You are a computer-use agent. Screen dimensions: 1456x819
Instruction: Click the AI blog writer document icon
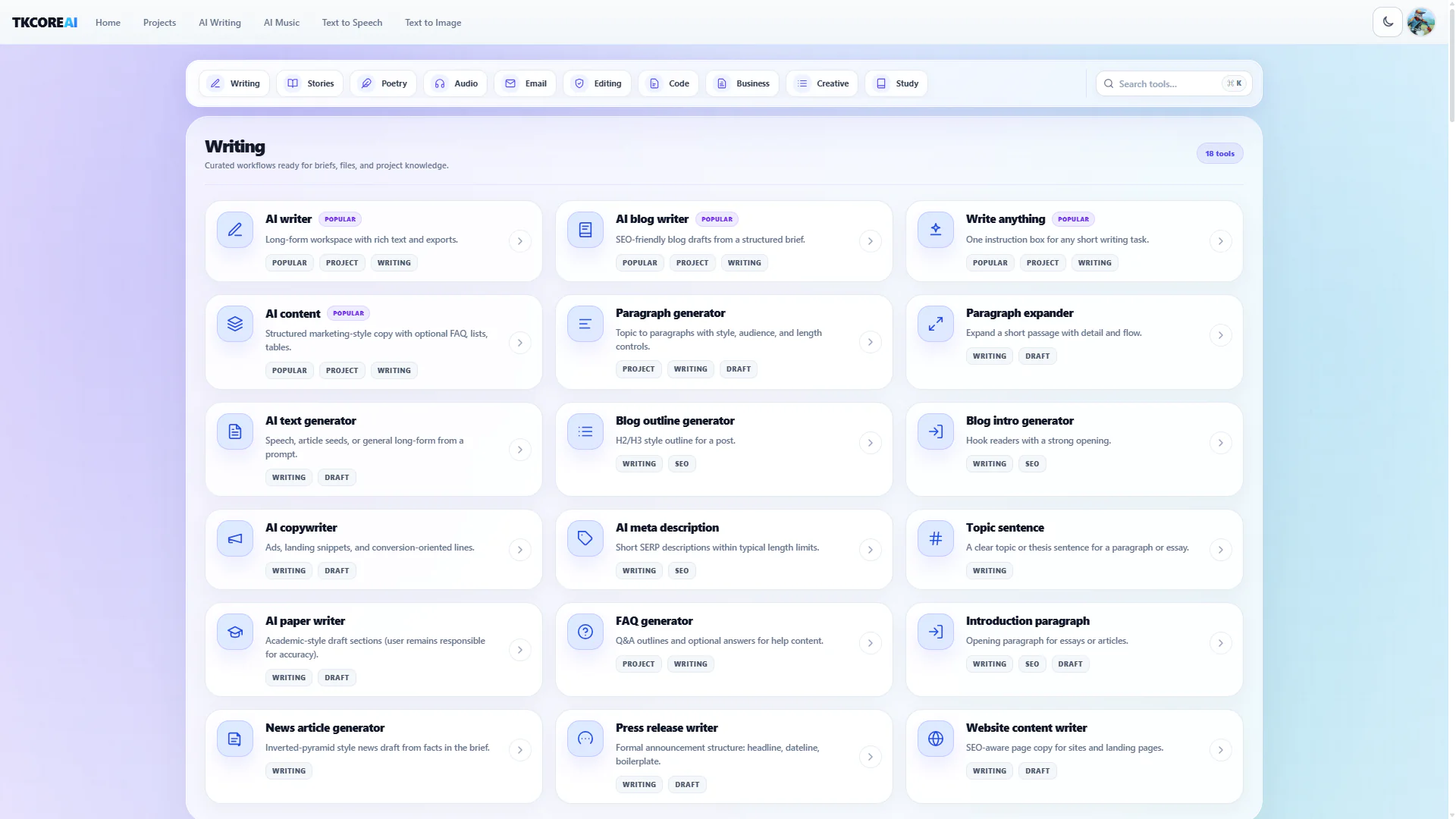point(585,230)
